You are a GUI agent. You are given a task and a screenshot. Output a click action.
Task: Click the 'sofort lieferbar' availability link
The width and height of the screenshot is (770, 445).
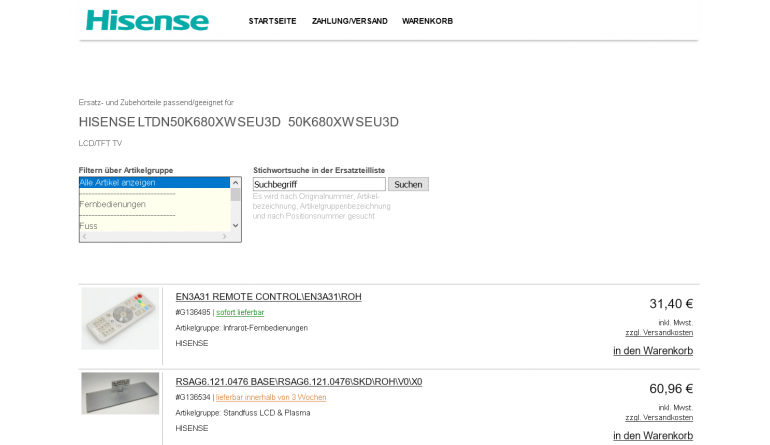click(x=240, y=312)
